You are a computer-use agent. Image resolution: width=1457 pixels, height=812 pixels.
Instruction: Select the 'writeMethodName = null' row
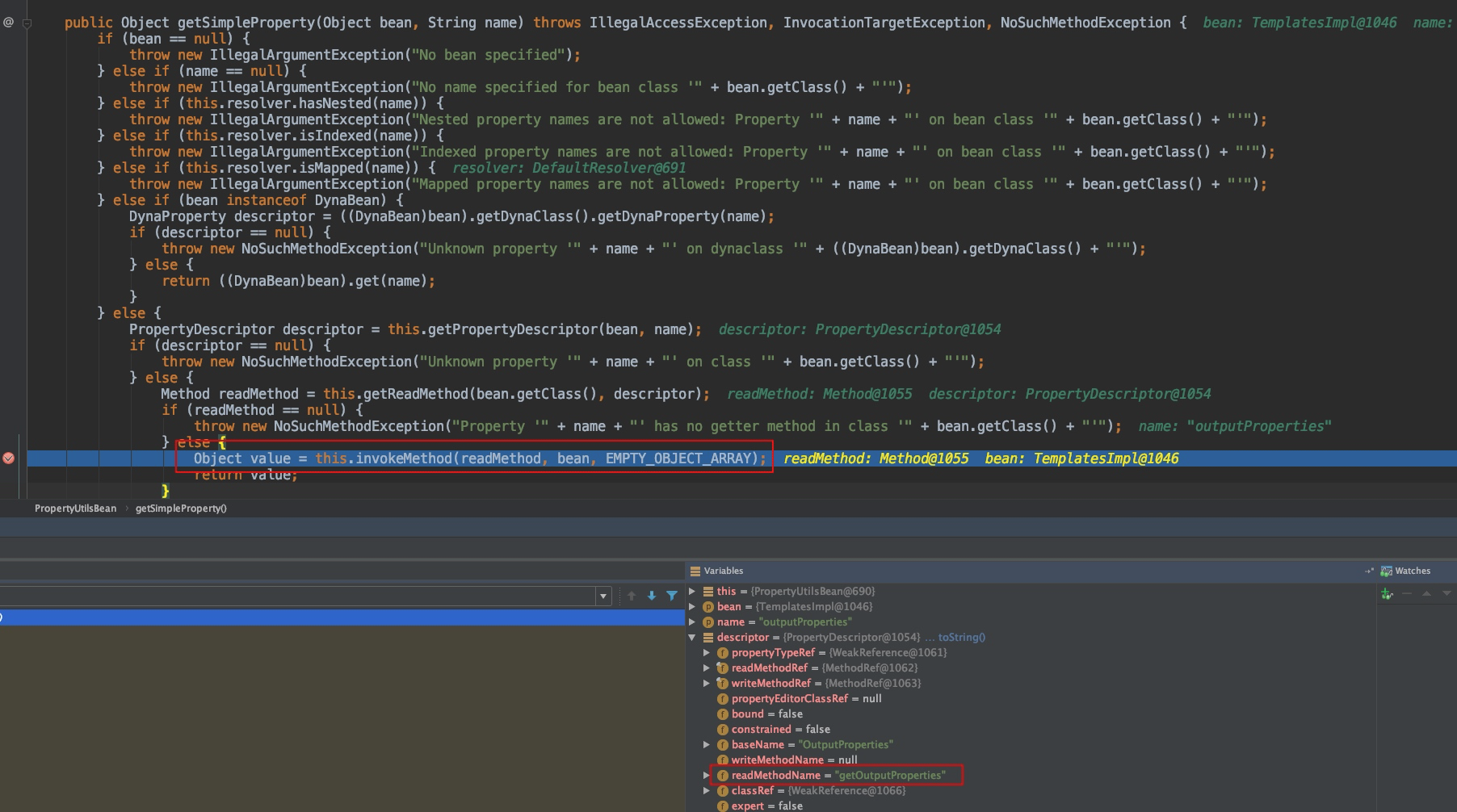coord(1031,760)
